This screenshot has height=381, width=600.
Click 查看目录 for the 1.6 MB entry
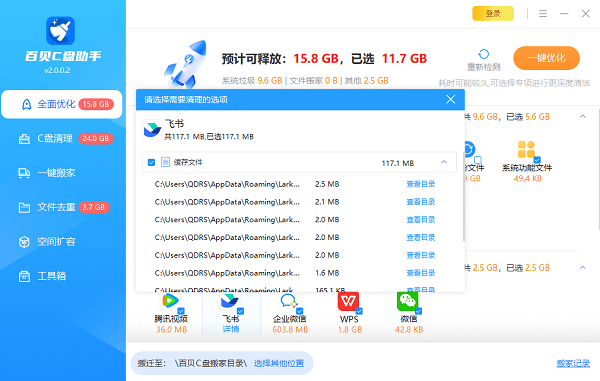tap(421, 273)
